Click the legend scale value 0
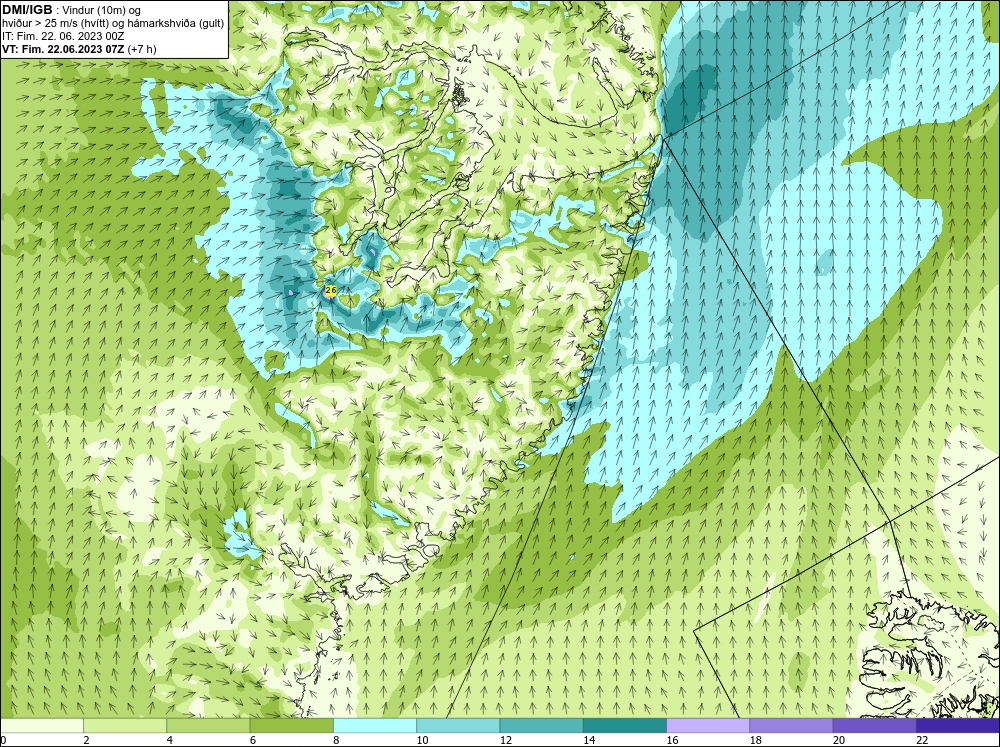 click(x=3, y=740)
